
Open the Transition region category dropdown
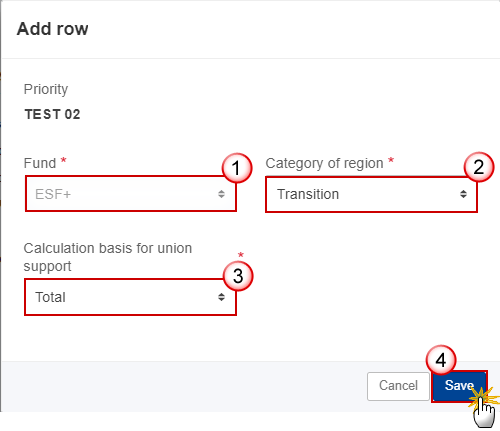(x=371, y=194)
